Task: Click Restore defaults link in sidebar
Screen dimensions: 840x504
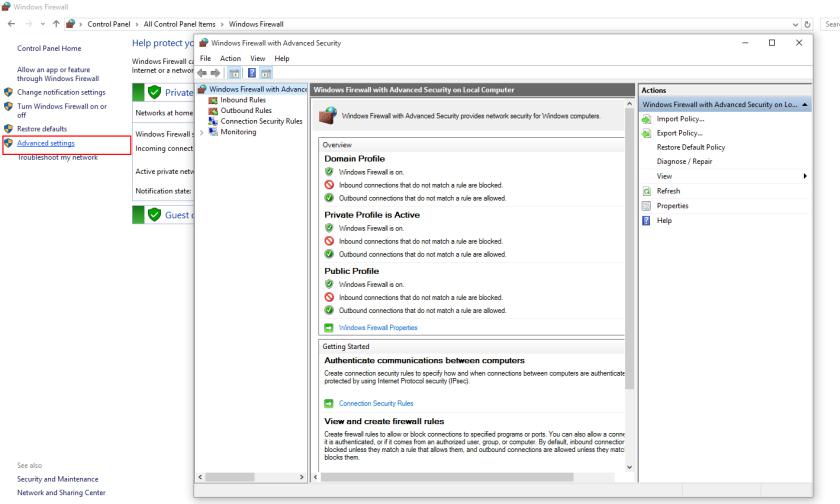Action: [x=42, y=129]
